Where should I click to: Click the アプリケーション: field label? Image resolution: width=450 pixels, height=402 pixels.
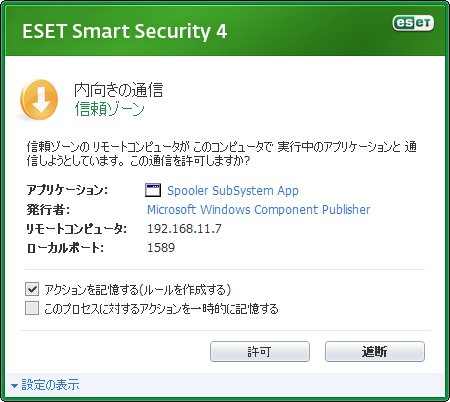point(67,190)
